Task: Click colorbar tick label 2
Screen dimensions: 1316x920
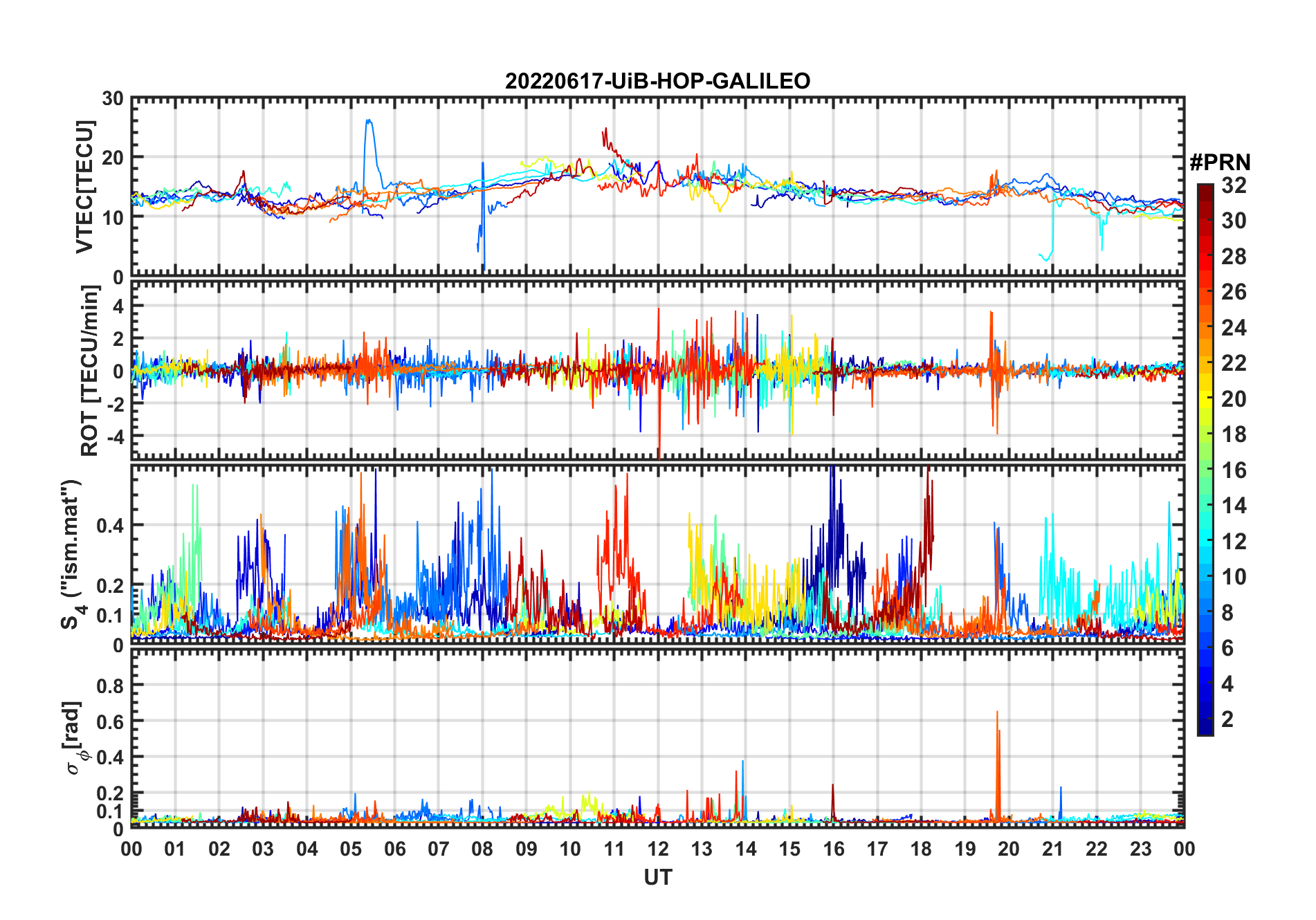Action: coord(1227,719)
